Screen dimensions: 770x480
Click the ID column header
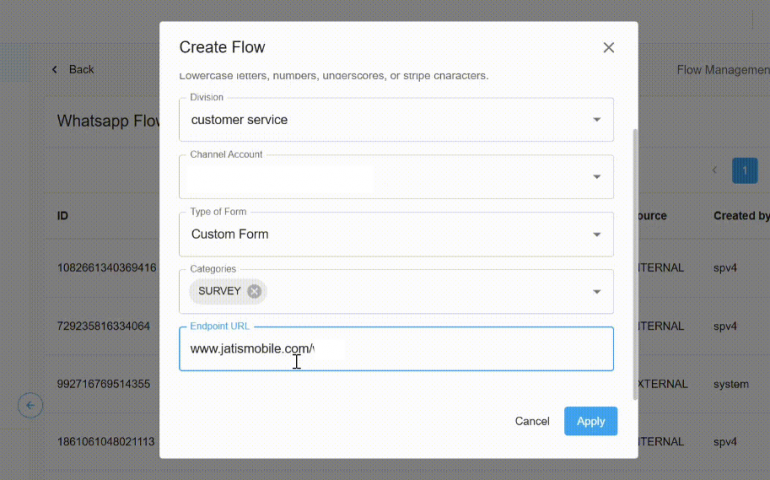[63, 216]
